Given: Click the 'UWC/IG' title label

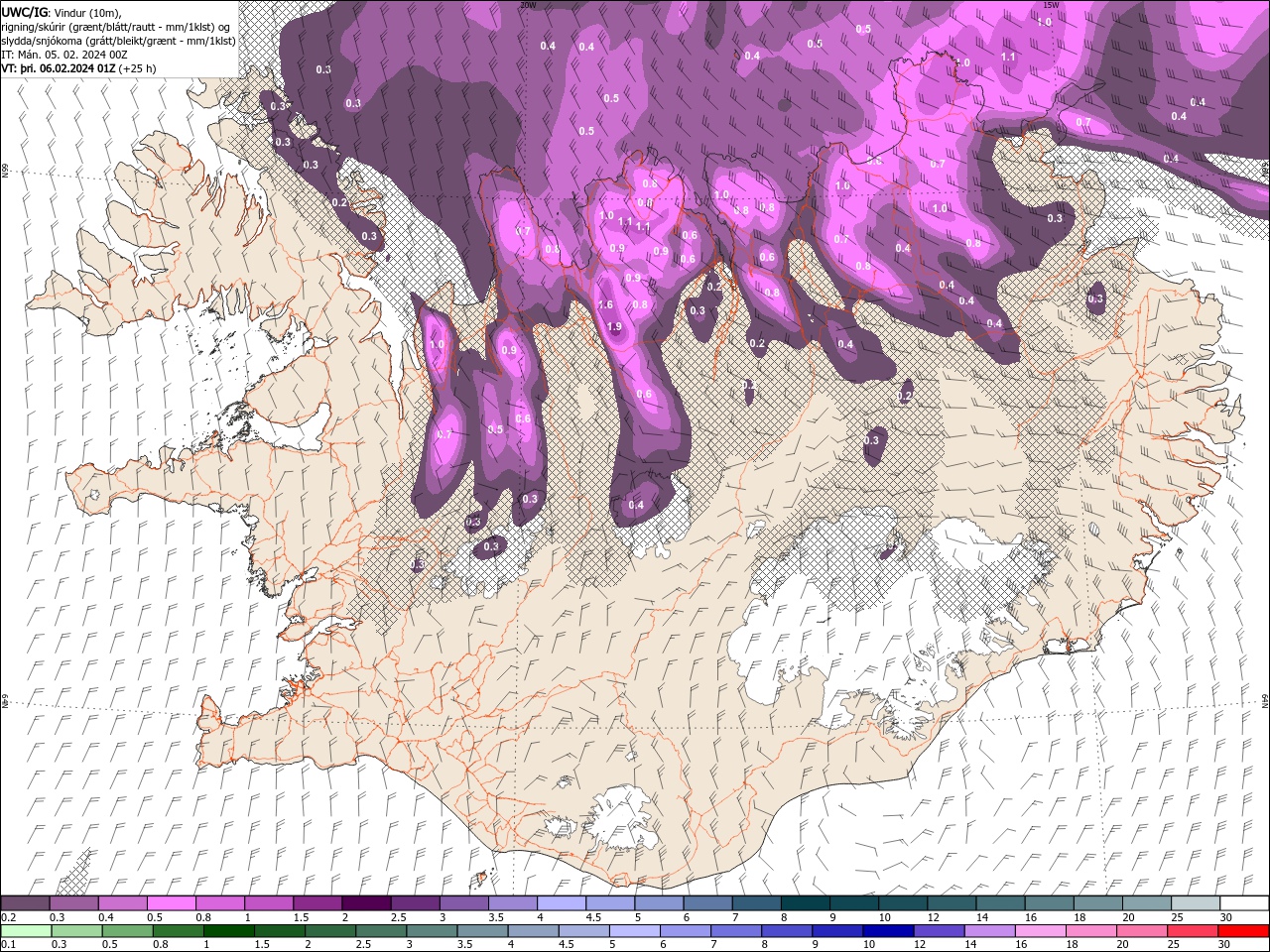Looking at the screenshot, I should pos(24,12).
